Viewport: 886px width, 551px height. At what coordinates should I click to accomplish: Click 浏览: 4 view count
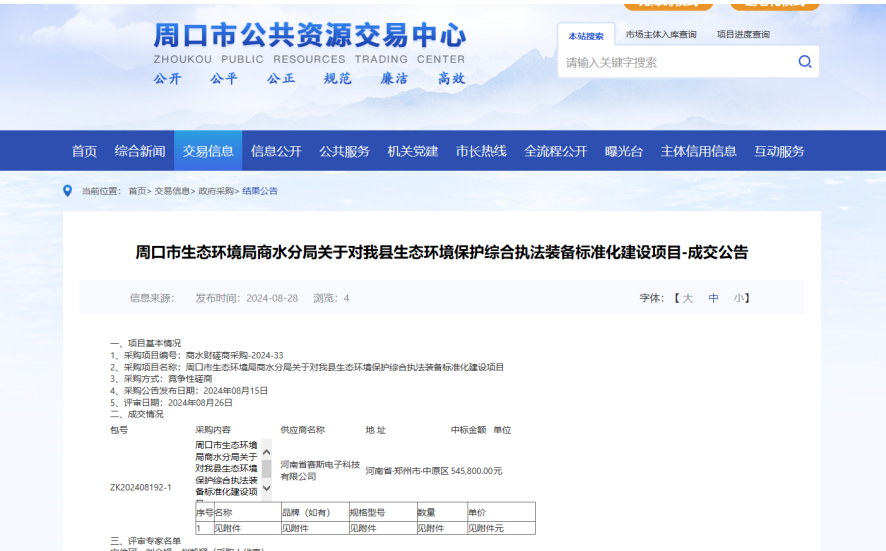tap(331, 298)
